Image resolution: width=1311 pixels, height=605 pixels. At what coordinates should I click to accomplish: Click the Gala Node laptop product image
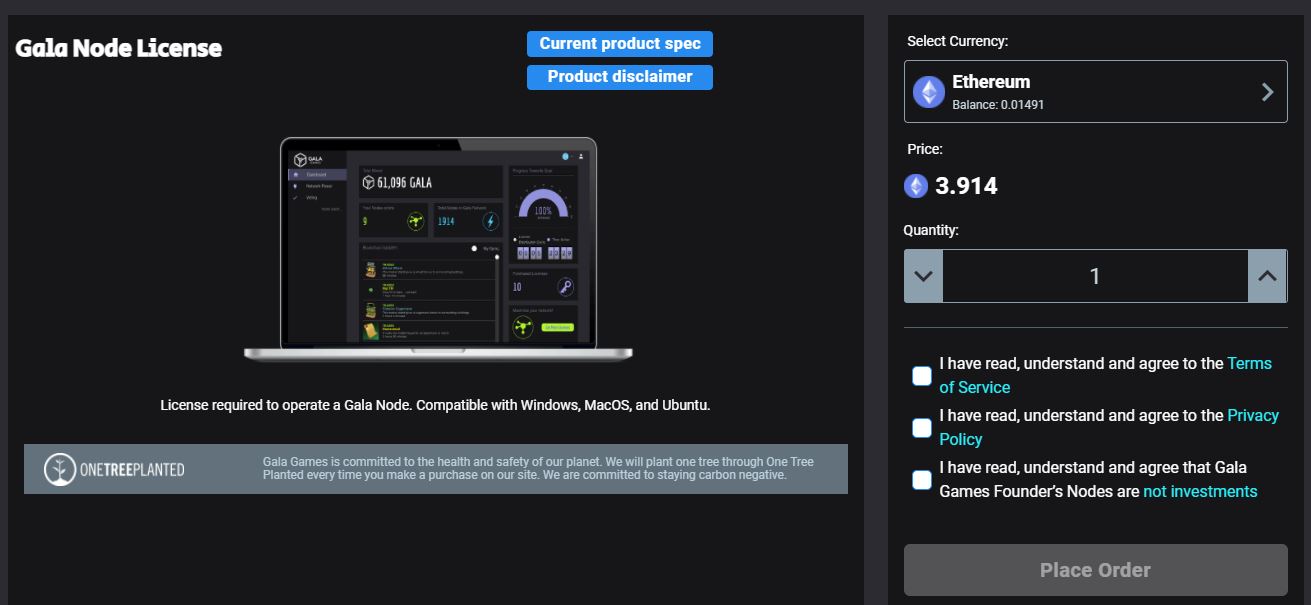(x=438, y=249)
